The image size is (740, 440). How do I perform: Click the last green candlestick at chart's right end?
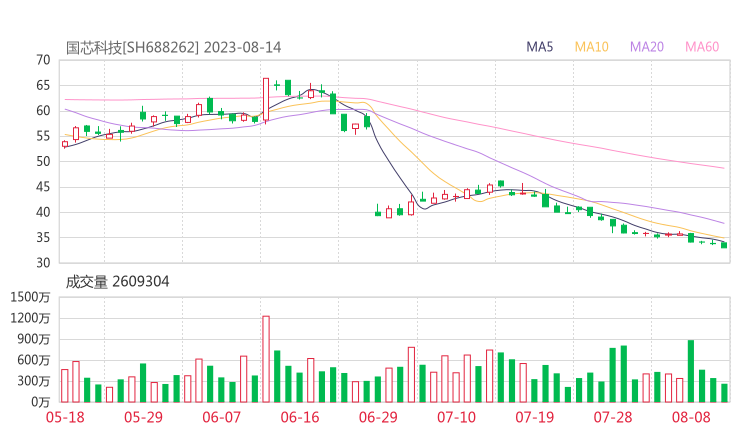click(x=724, y=245)
